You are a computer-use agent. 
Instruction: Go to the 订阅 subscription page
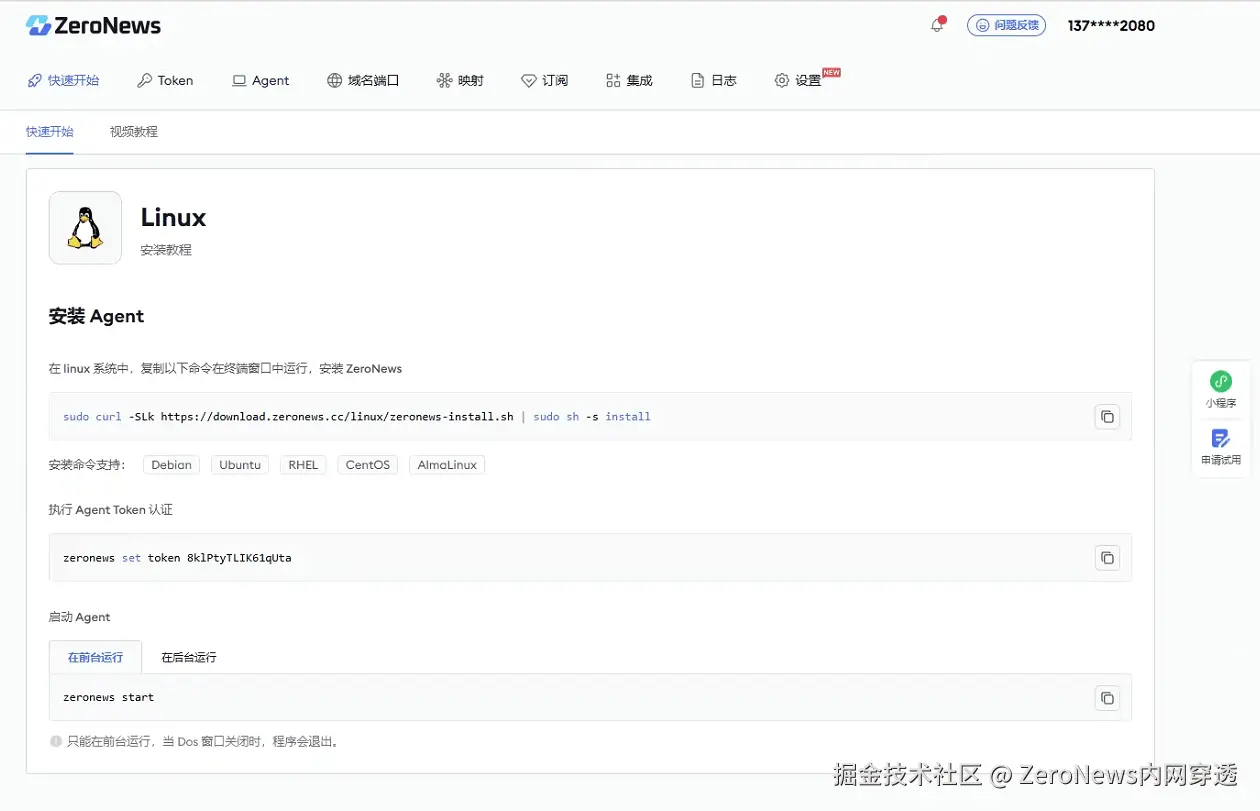click(544, 80)
